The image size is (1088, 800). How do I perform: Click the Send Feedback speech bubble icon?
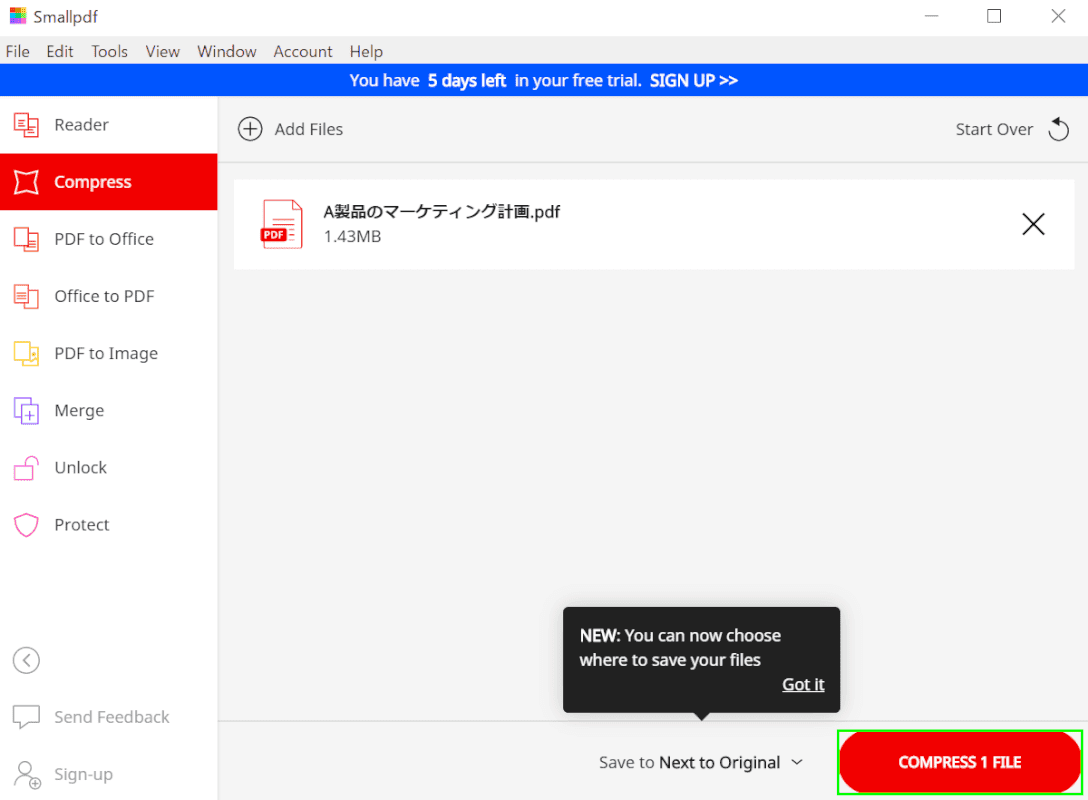26,717
